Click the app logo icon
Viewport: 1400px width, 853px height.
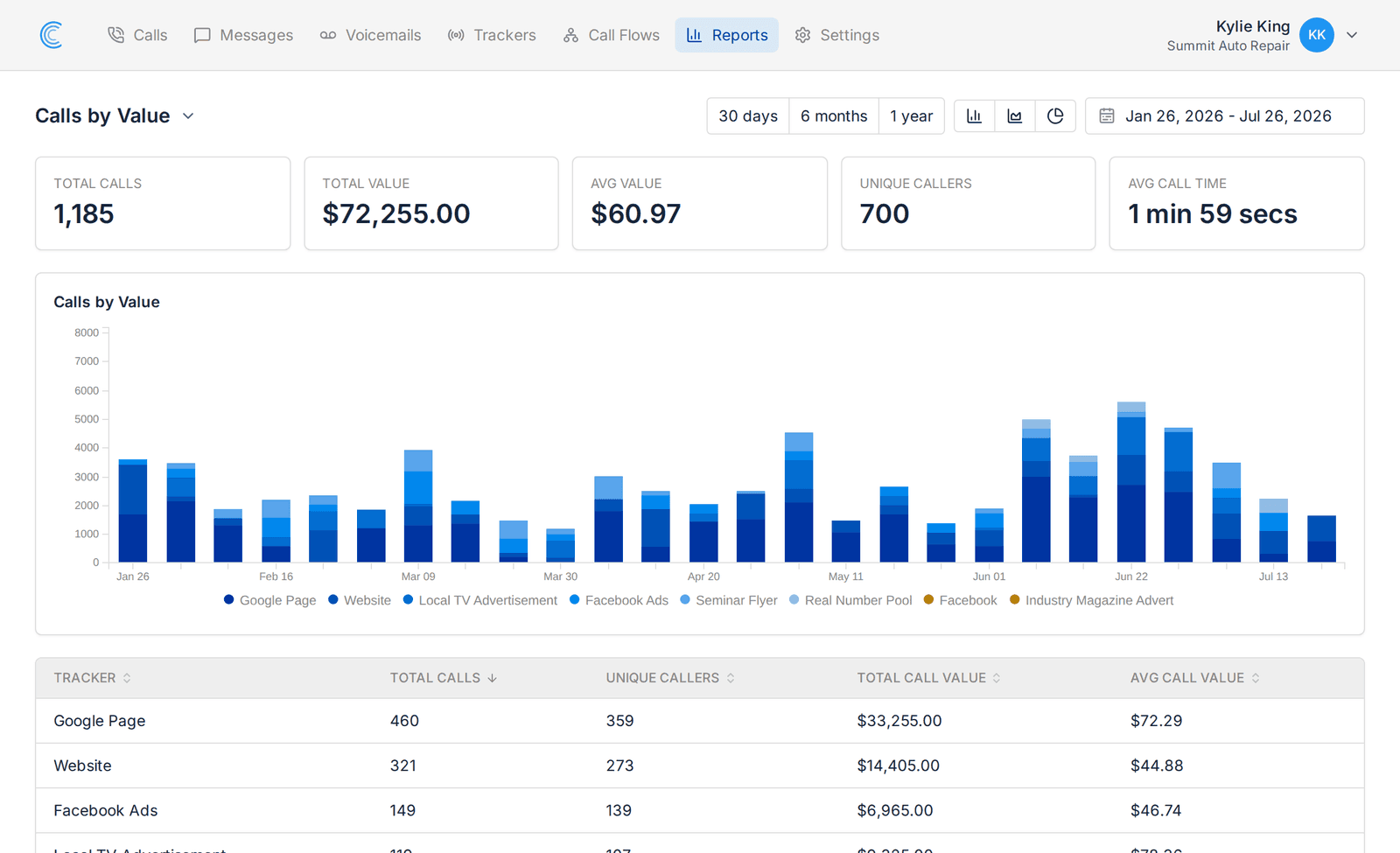[x=52, y=35]
